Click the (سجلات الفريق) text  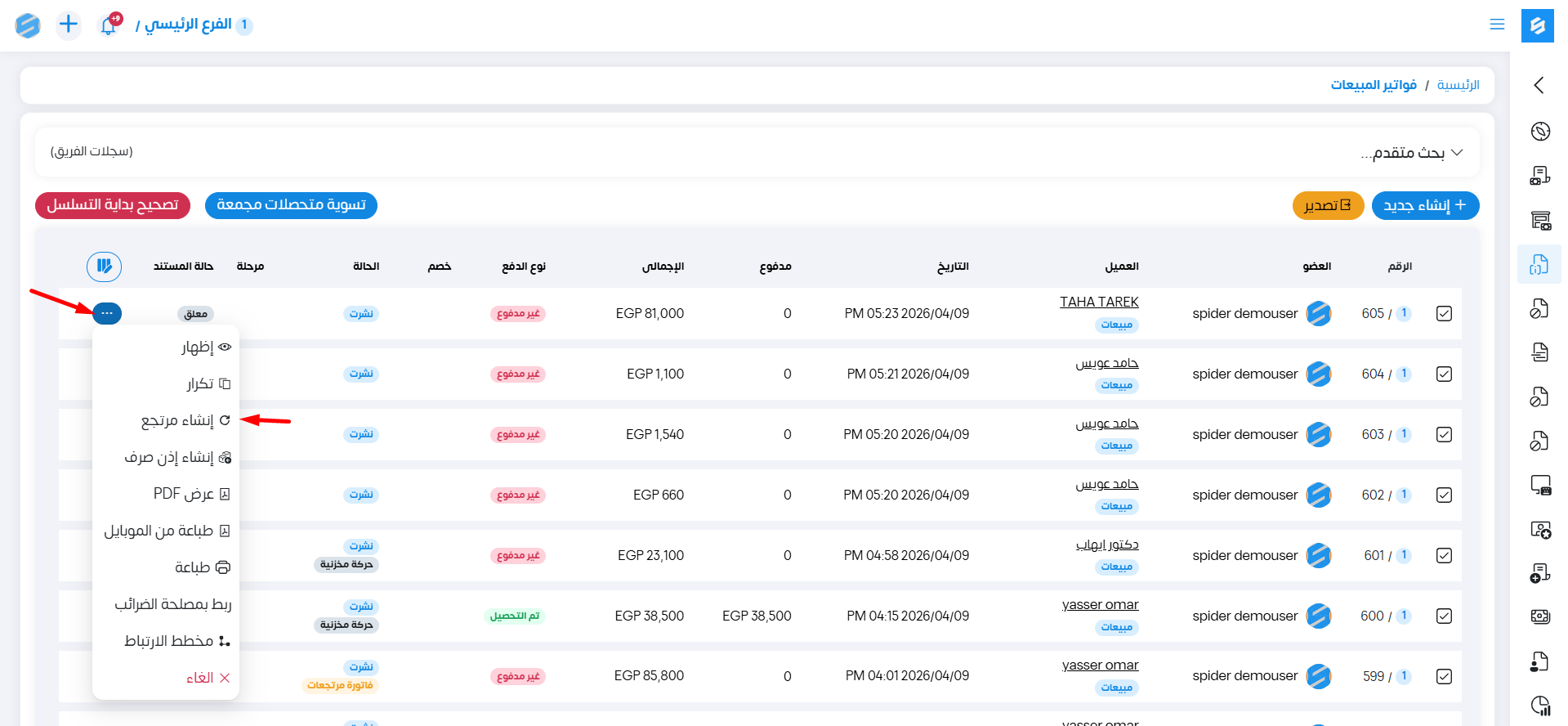(x=92, y=151)
